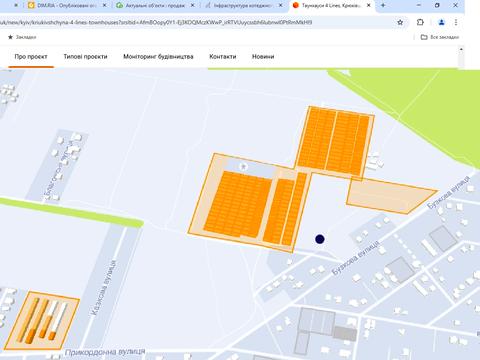Image resolution: width=480 pixels, height=360 pixels.
Task: Click the Казкова вулиця street label
Action: pos(104,287)
